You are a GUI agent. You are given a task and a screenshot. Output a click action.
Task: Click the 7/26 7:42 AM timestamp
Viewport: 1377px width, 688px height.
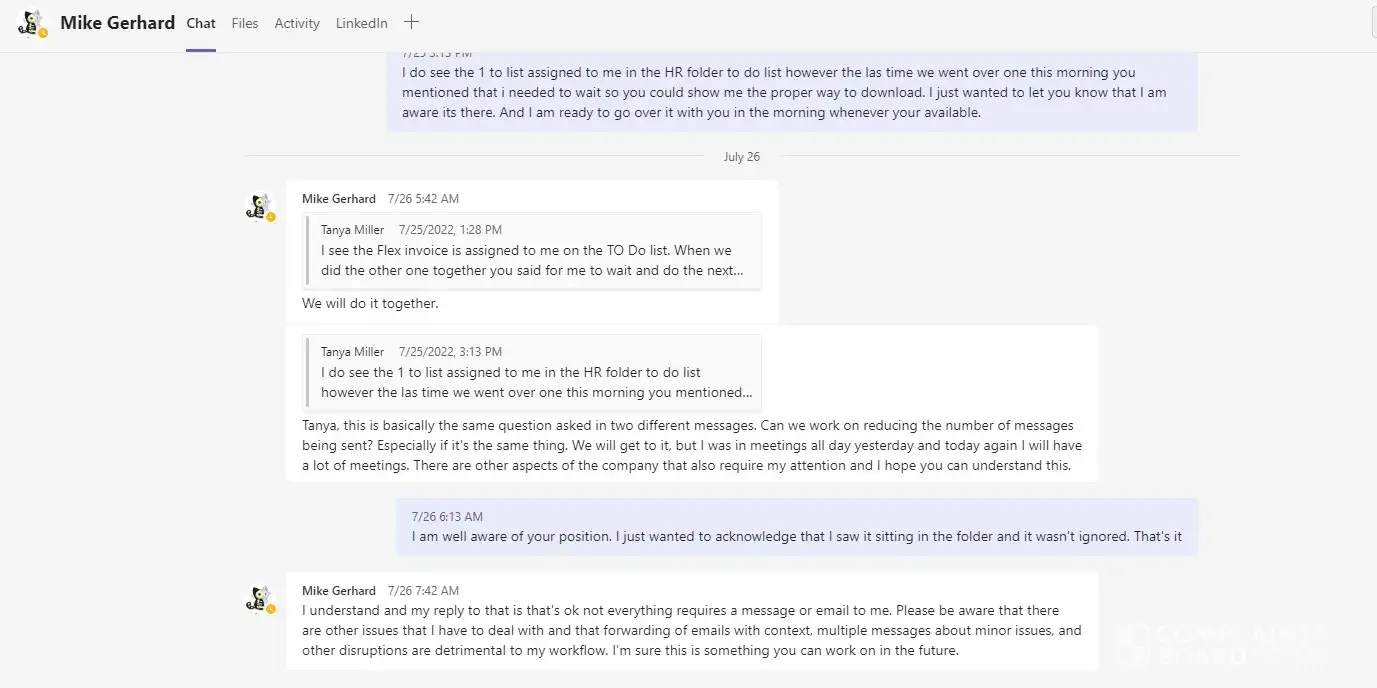click(424, 591)
